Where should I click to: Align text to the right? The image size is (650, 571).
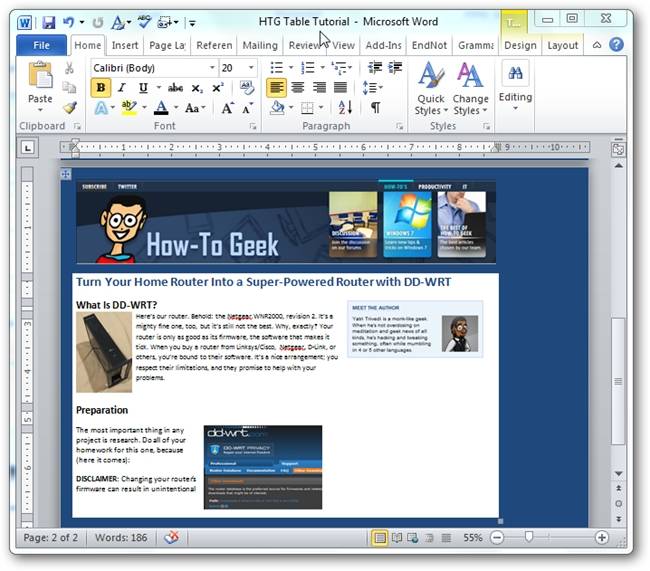pos(319,87)
